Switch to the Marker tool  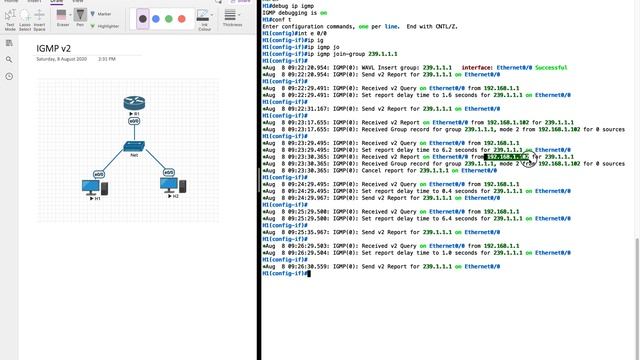[x=101, y=14]
